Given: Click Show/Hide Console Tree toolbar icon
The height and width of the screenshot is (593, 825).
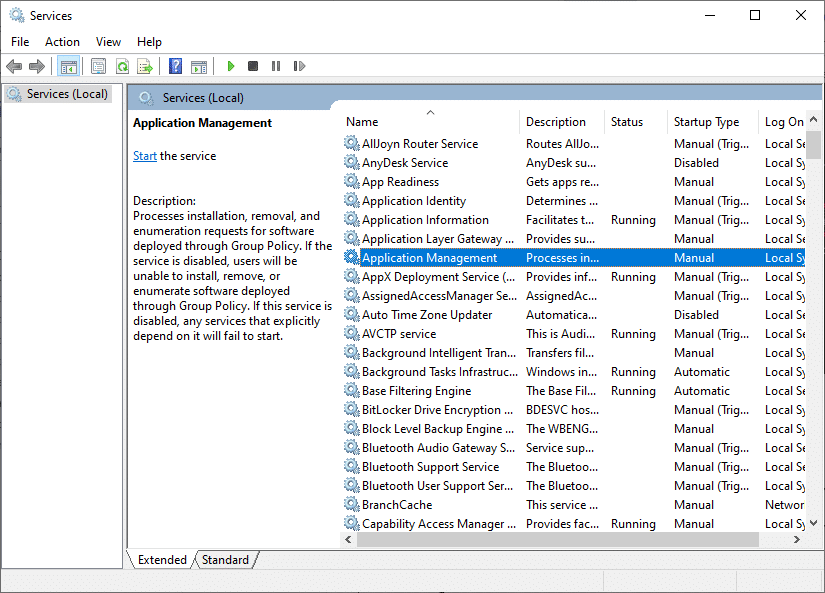Looking at the screenshot, I should 69,67.
